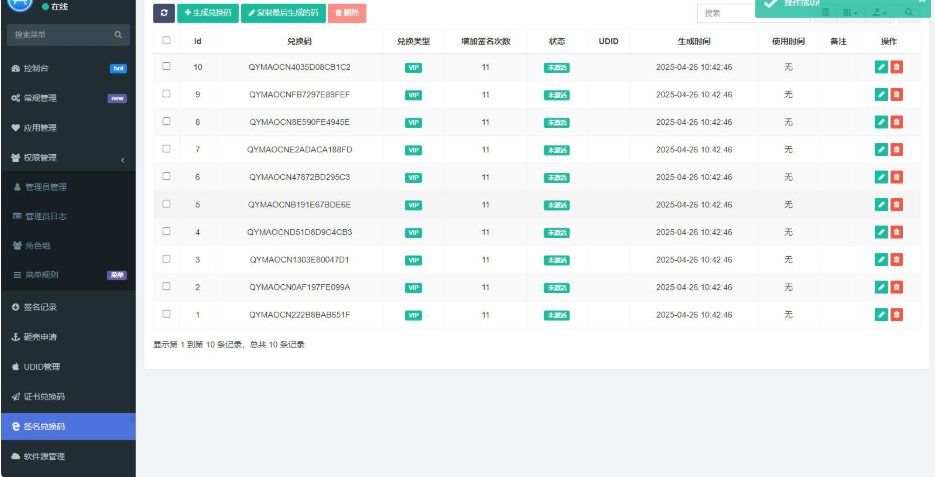Click the VIP badge in row Id 5
The image size is (935, 477).
[x=413, y=205]
